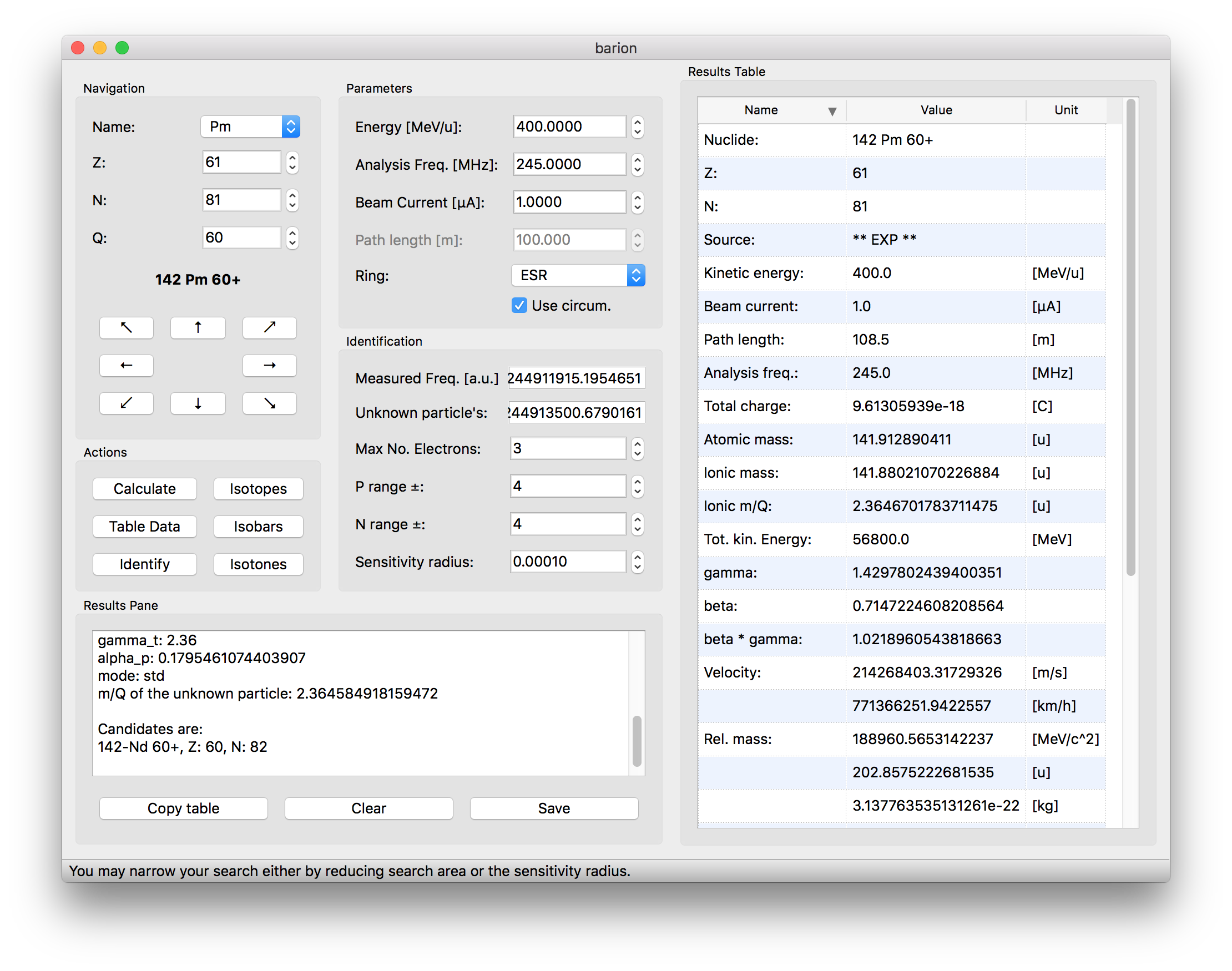
Task: Open the element Name dropdown showing Pm
Action: pos(250,126)
